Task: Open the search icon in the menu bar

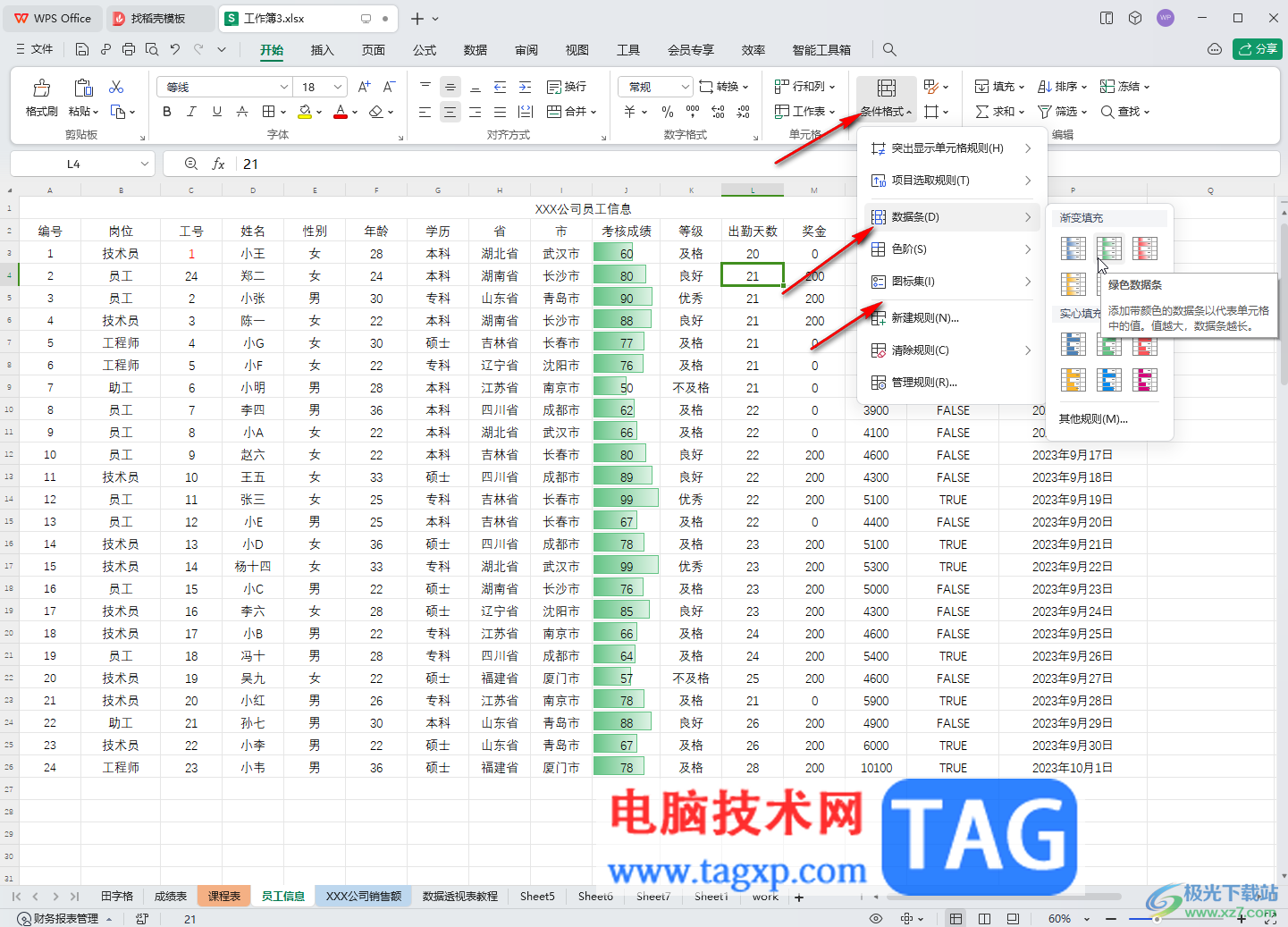Action: [x=888, y=49]
